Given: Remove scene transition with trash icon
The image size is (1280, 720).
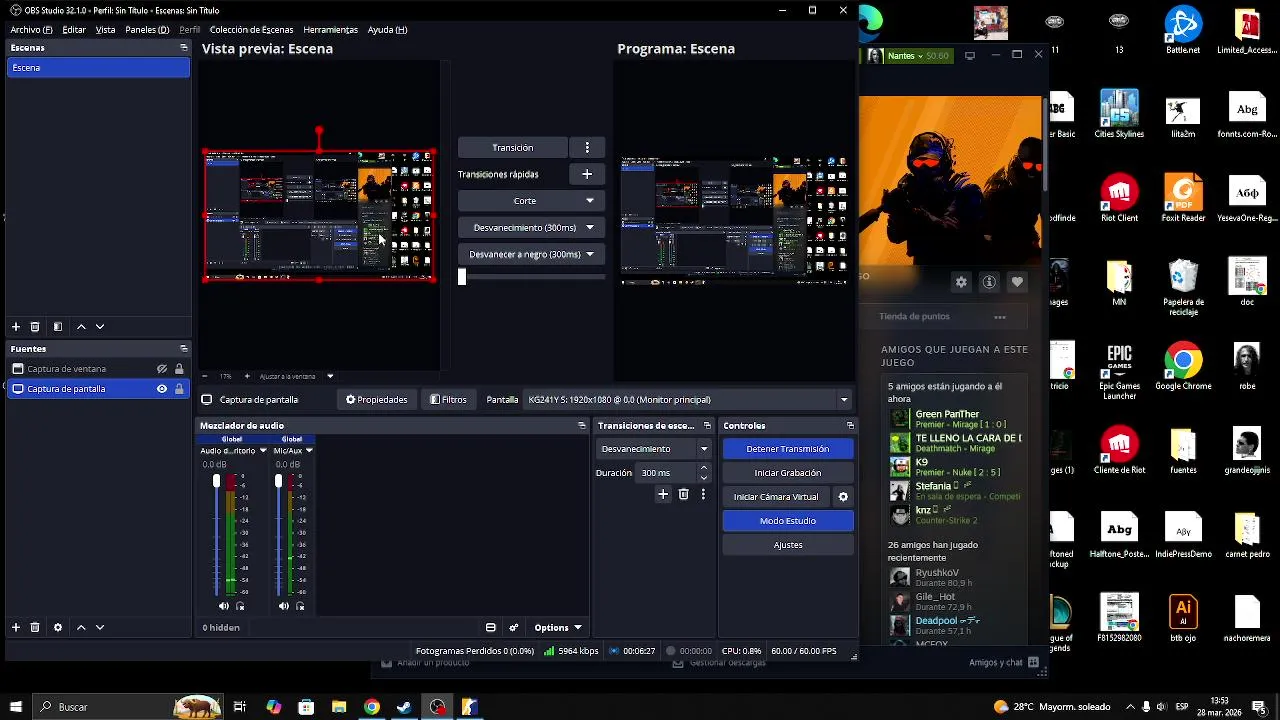Looking at the screenshot, I should coord(684,494).
